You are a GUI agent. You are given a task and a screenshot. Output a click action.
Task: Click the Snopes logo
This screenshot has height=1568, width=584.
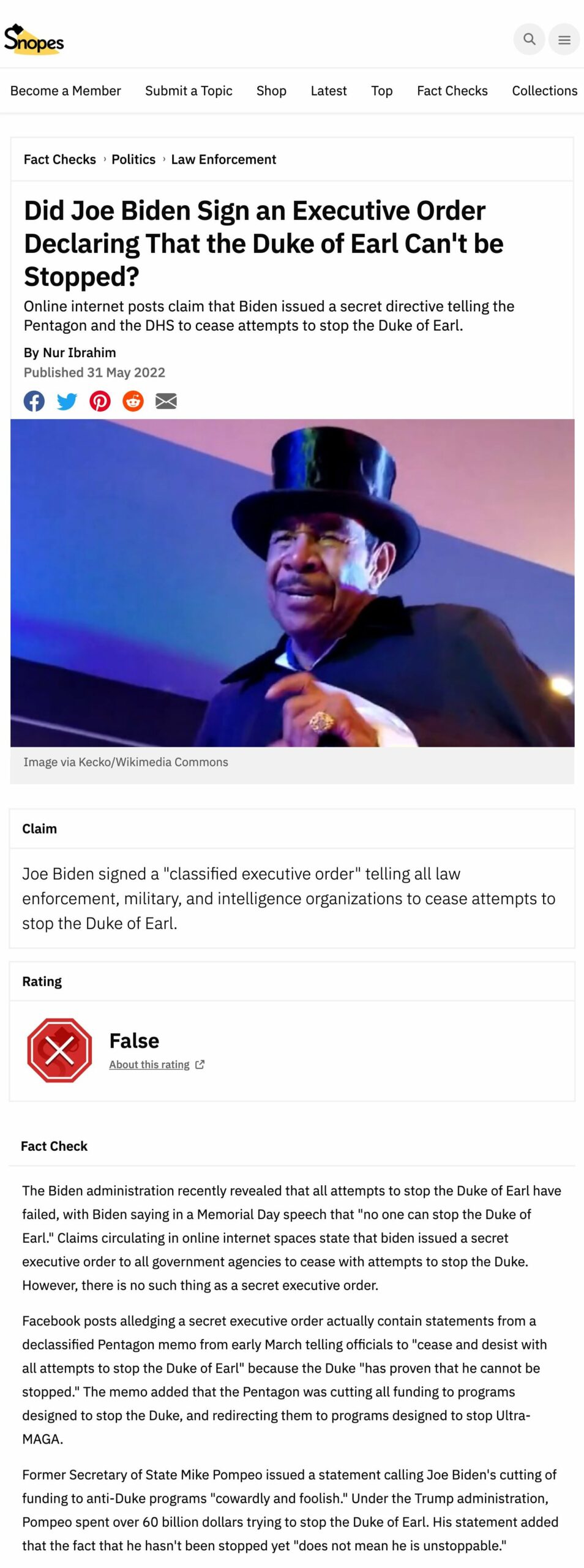coord(34,40)
